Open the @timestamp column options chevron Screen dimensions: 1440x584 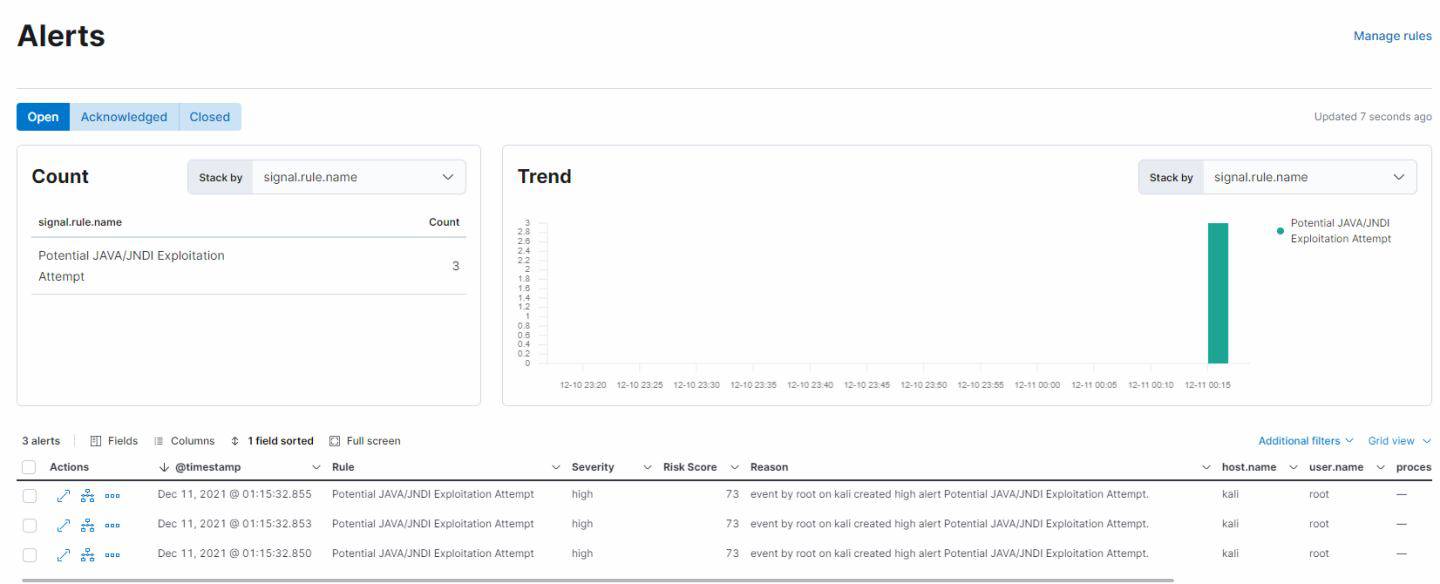pos(317,467)
